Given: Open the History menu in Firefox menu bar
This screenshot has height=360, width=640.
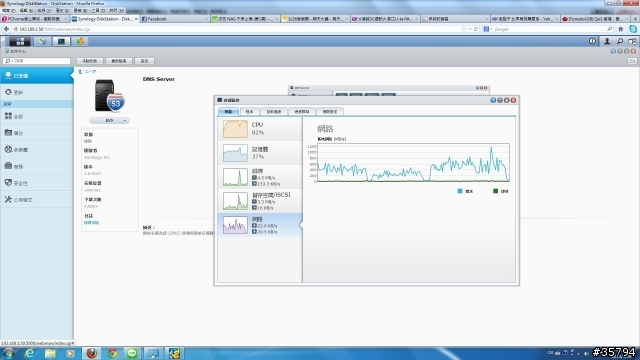Looking at the screenshot, I should (x=62, y=11).
